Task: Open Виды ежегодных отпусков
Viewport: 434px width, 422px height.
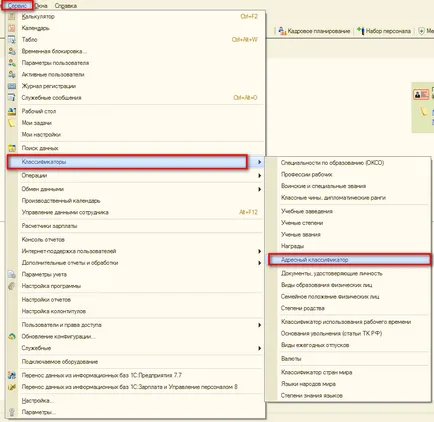Action: coord(315,345)
